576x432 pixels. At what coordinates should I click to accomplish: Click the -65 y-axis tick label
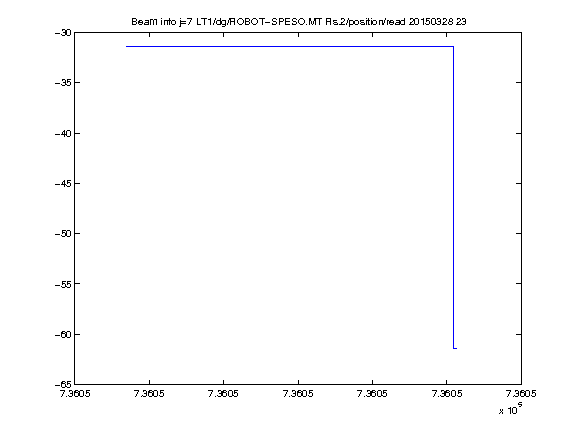[63, 385]
